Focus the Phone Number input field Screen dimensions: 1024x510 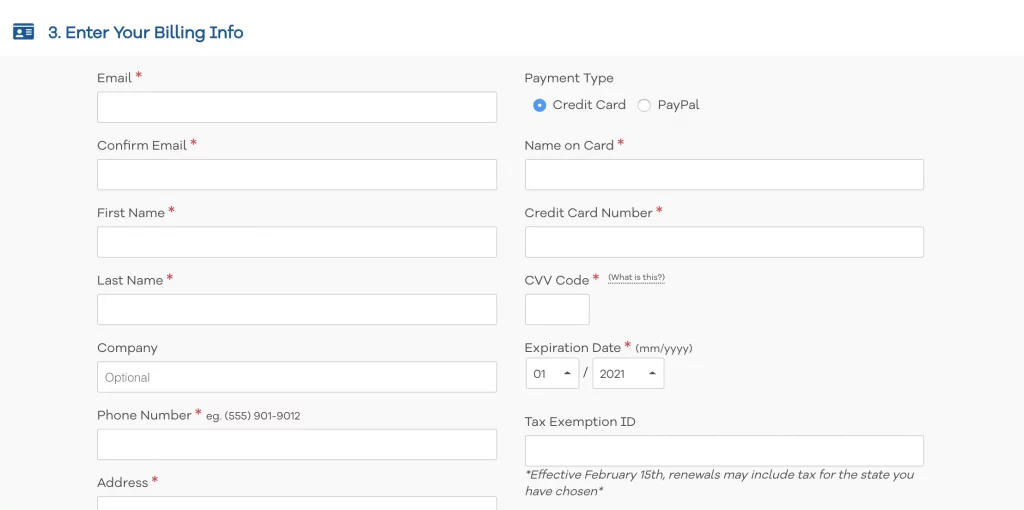click(297, 445)
